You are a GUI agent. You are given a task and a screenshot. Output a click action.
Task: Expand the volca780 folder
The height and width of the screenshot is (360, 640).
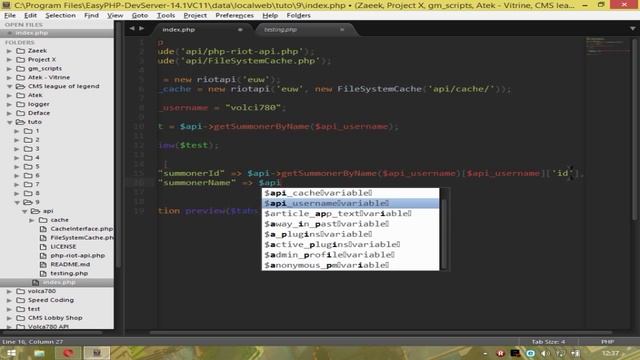9,291
